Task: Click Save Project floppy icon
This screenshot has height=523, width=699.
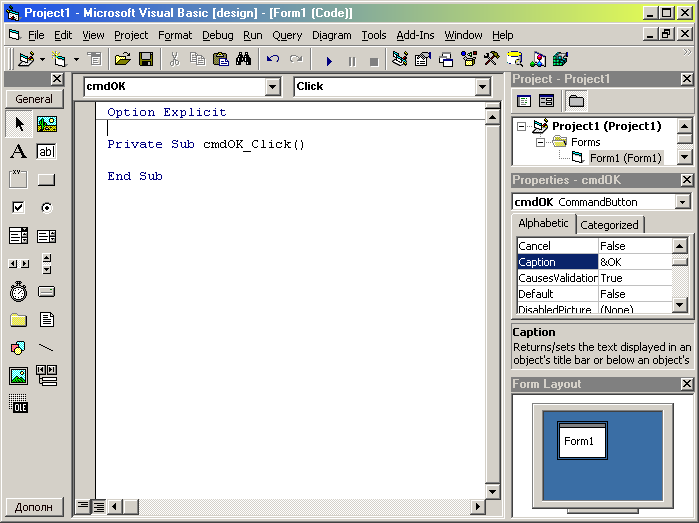Action: click(x=146, y=59)
